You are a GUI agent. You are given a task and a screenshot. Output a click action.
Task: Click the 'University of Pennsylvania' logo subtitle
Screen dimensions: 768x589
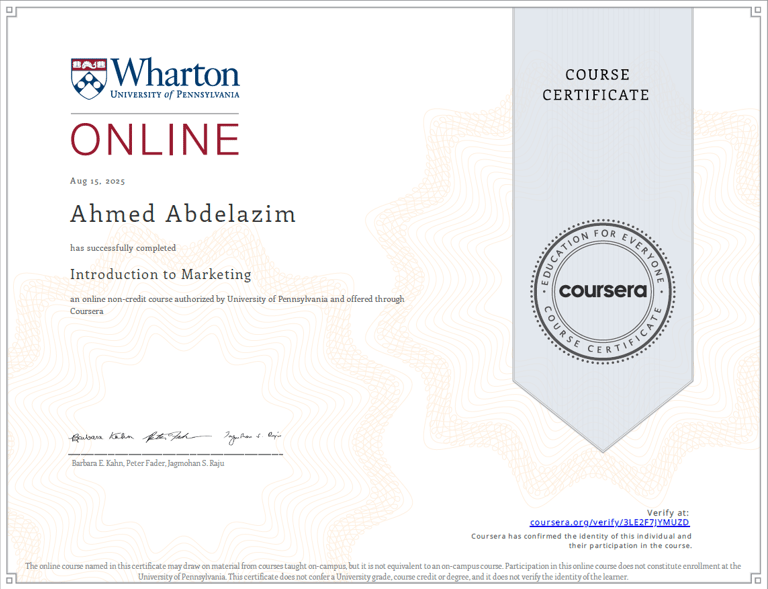coord(175,94)
